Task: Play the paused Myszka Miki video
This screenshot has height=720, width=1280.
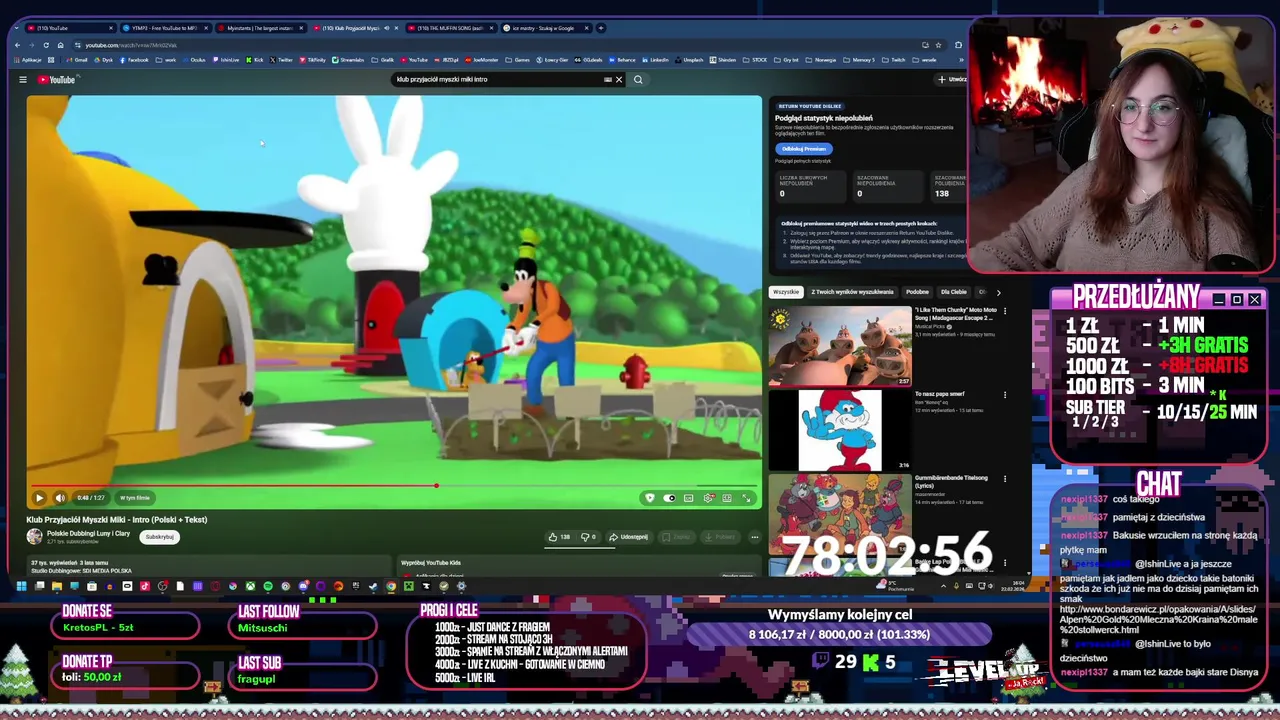Action: click(39, 498)
